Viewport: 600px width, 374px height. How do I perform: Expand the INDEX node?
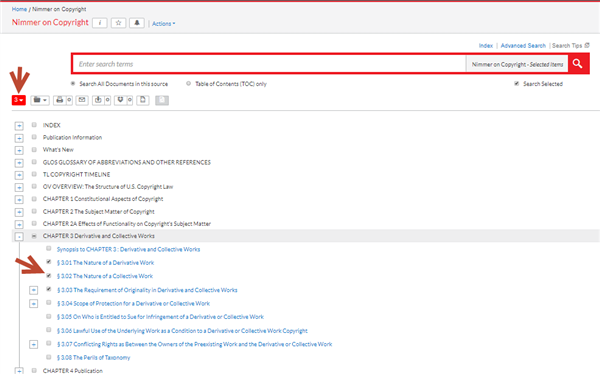[x=19, y=126]
